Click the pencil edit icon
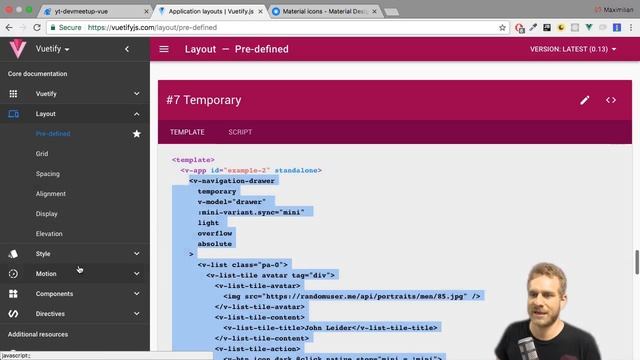Screen dimensions: 640x360 point(584,100)
